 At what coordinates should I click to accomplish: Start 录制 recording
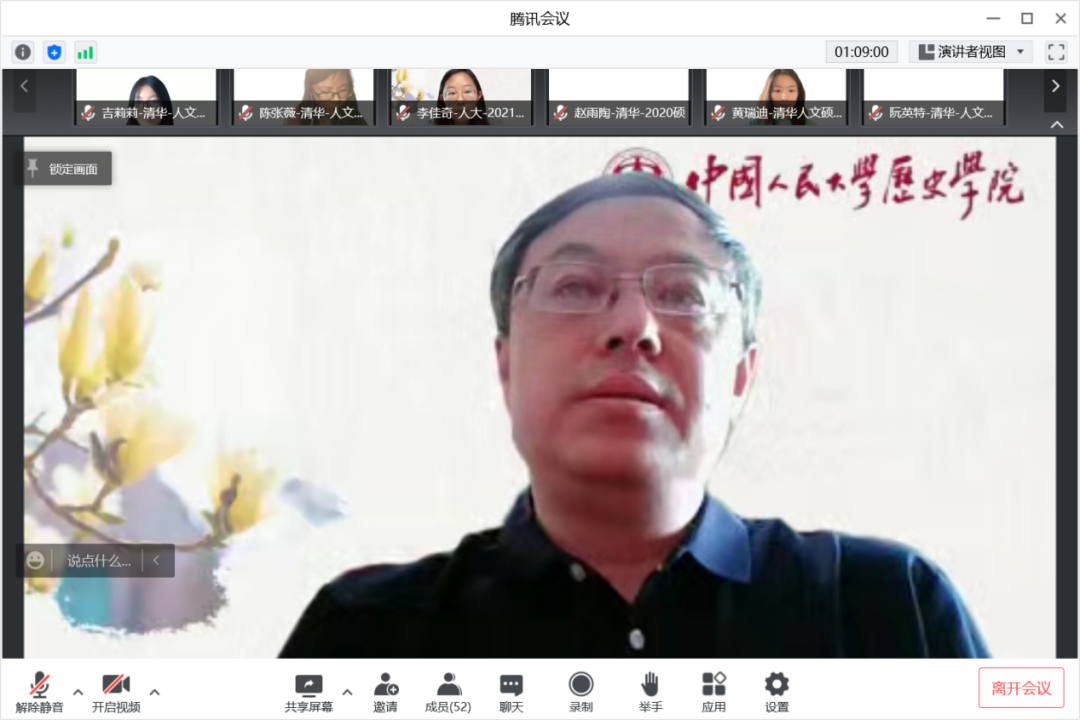[x=581, y=692]
